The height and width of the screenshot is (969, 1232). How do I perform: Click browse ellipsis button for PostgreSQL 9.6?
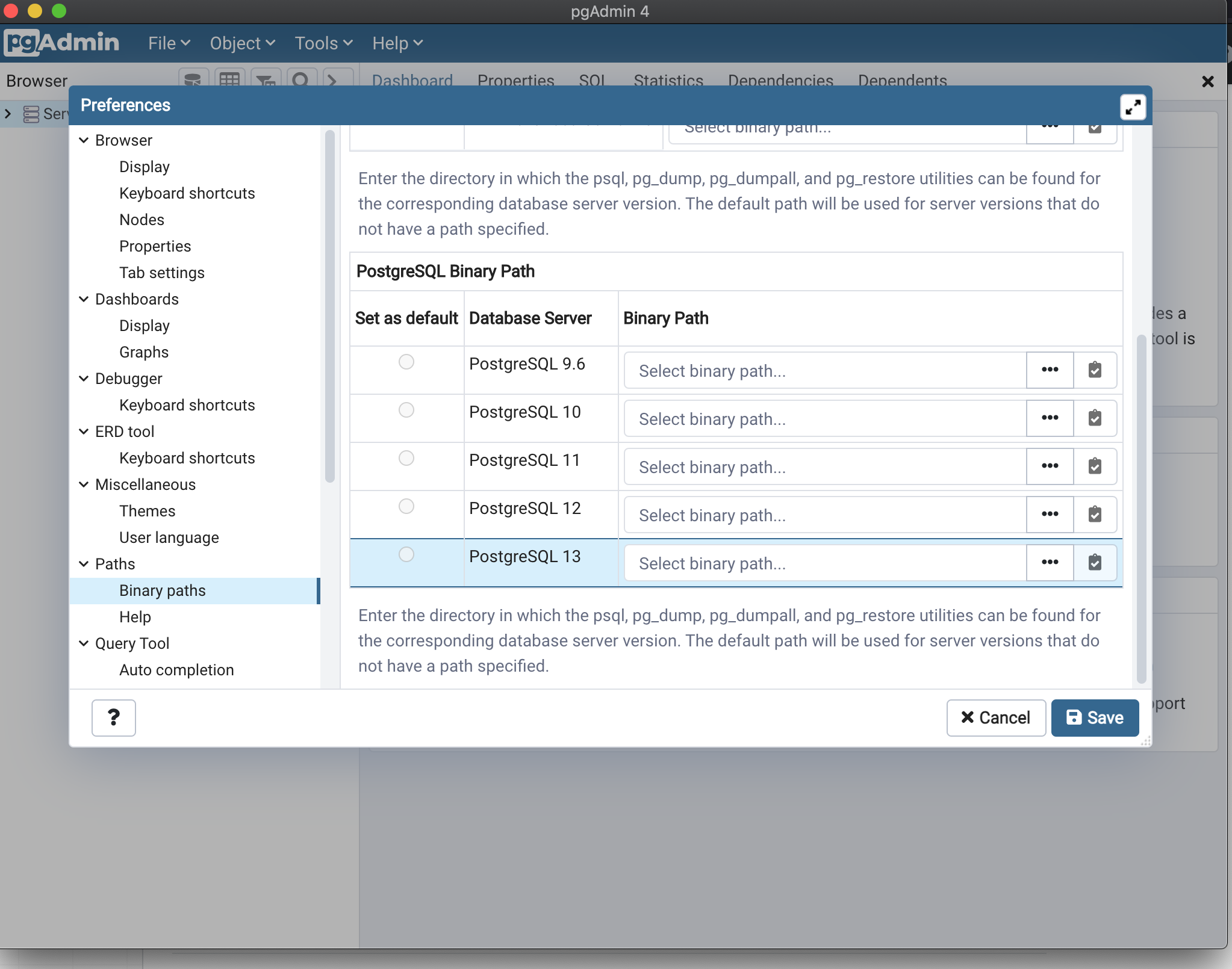tap(1050, 370)
